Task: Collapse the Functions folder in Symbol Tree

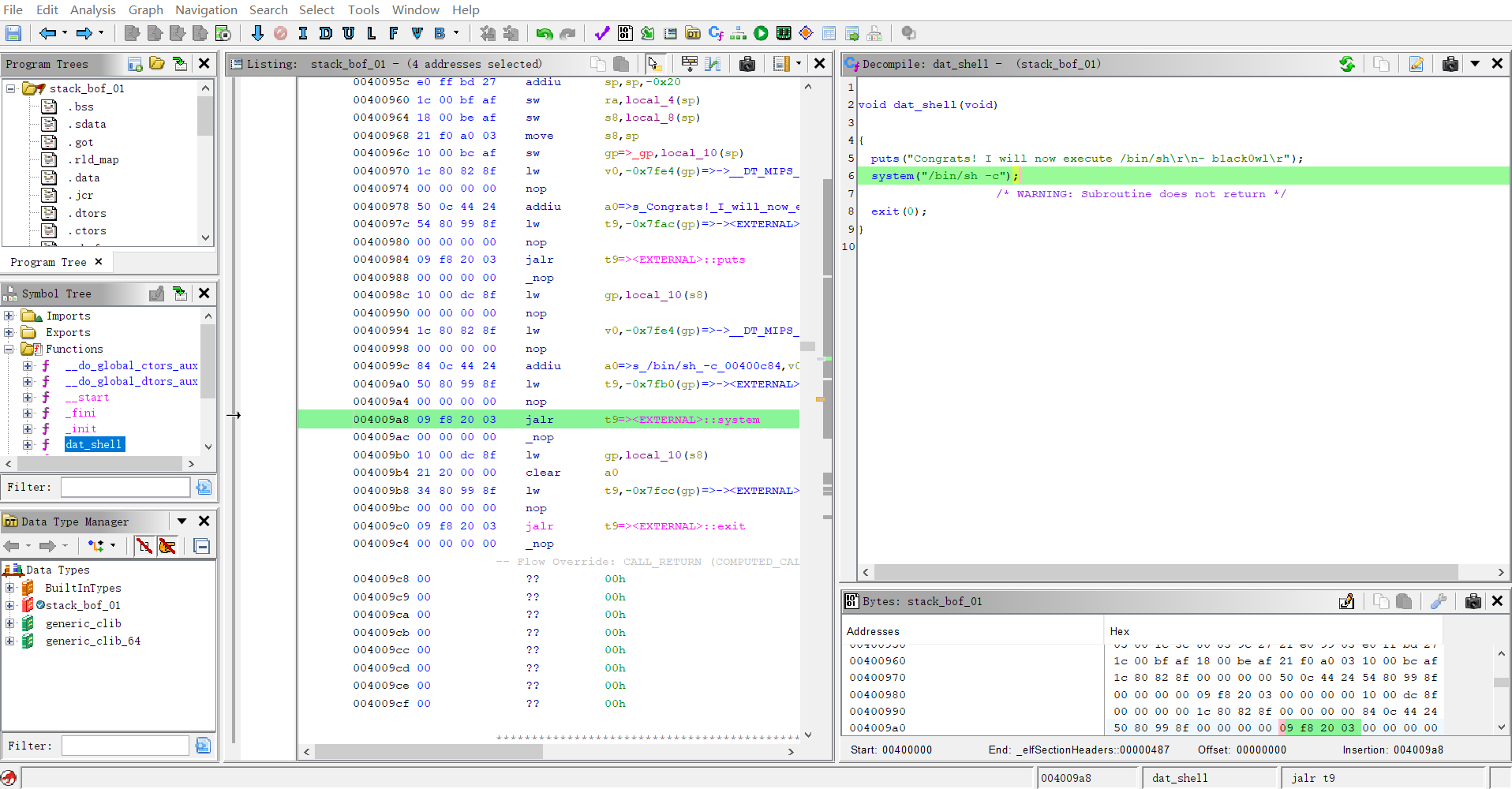Action: [9, 349]
